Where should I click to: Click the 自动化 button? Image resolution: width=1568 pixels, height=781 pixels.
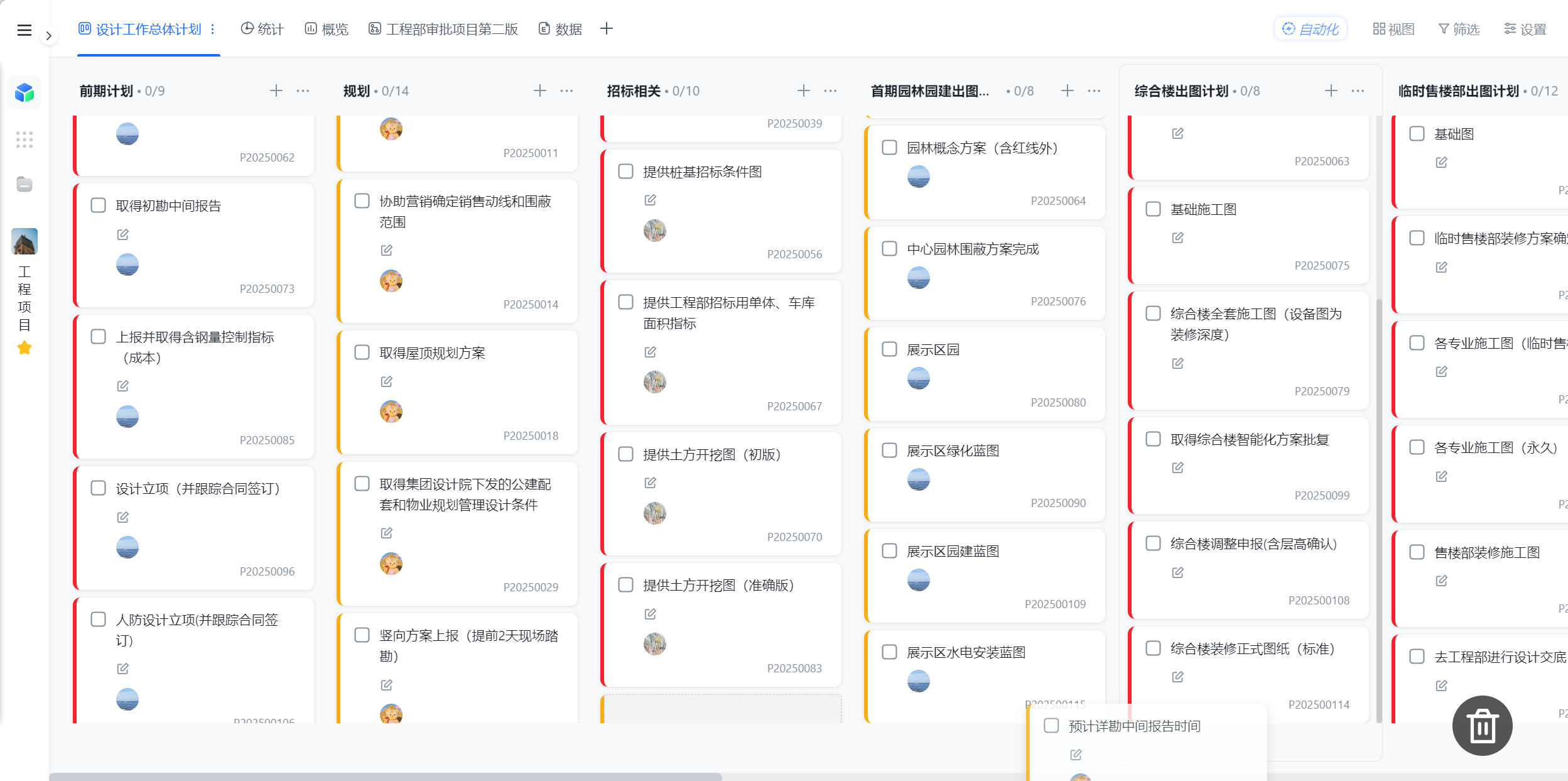1311,29
